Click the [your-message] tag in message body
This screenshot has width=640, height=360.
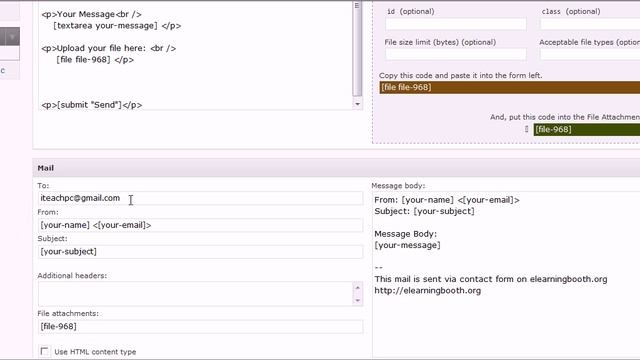click(407, 245)
